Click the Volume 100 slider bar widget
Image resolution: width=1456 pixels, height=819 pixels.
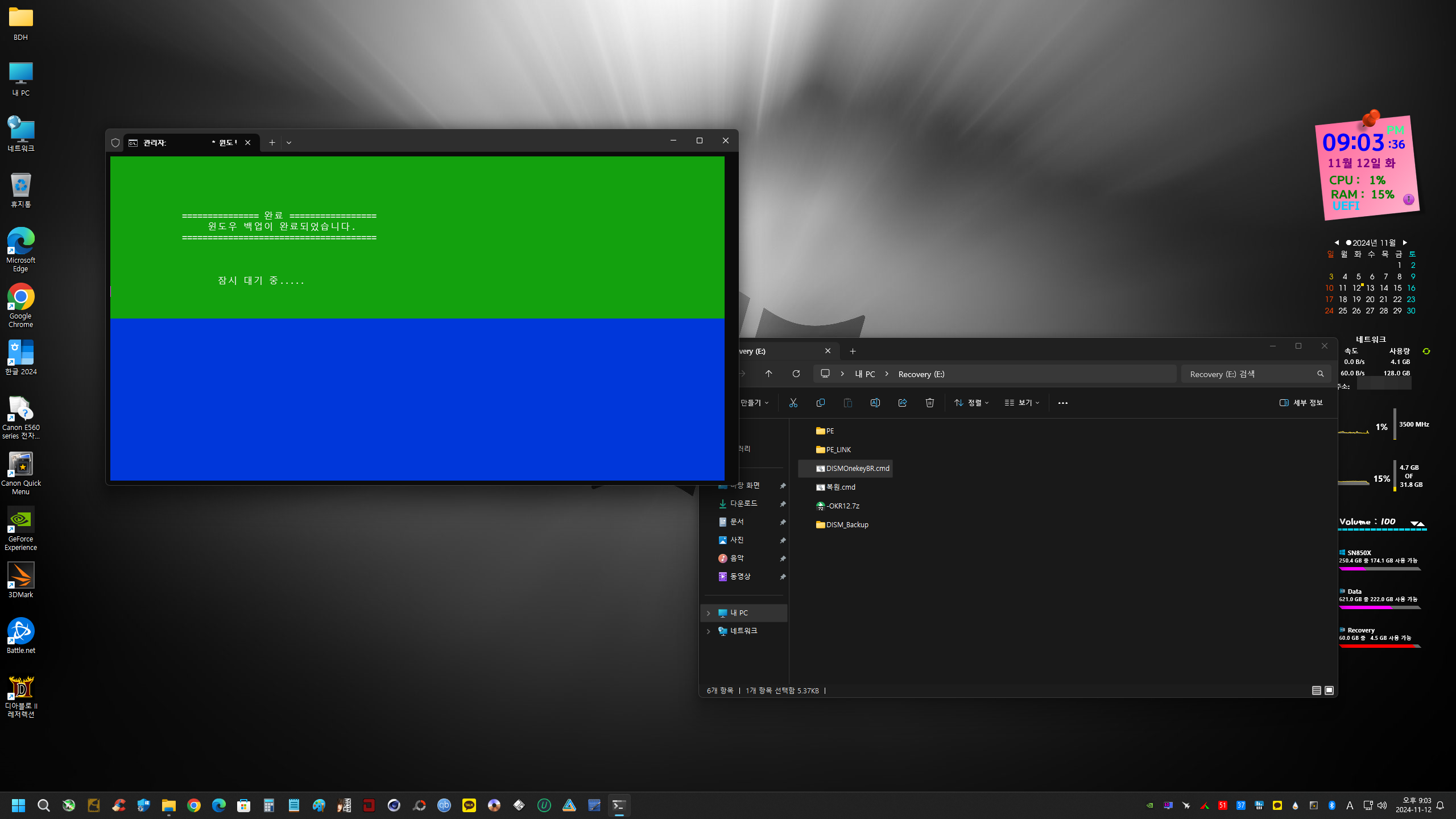tap(1383, 530)
